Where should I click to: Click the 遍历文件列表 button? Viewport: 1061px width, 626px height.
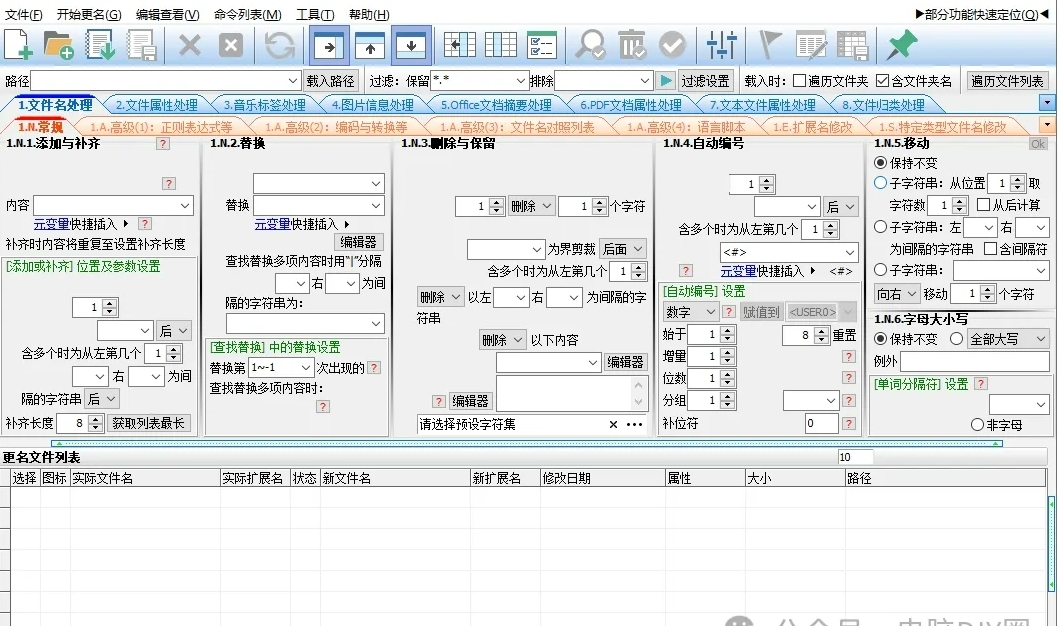1008,81
